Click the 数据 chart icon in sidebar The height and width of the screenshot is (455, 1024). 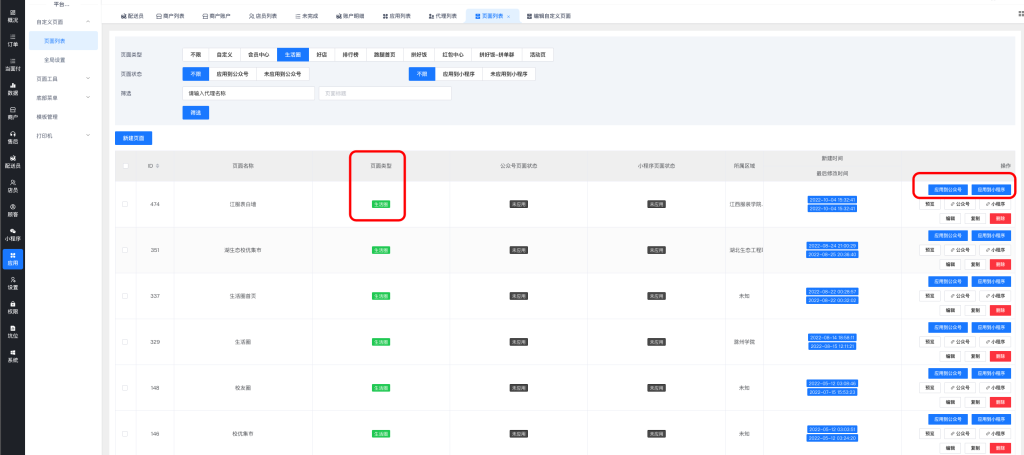[x=13, y=89]
